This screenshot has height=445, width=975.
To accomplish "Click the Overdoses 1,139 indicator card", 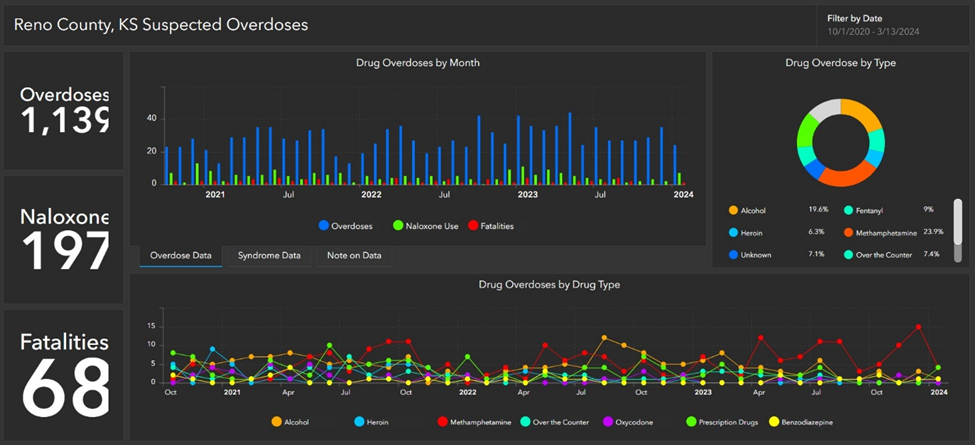I will (63, 111).
